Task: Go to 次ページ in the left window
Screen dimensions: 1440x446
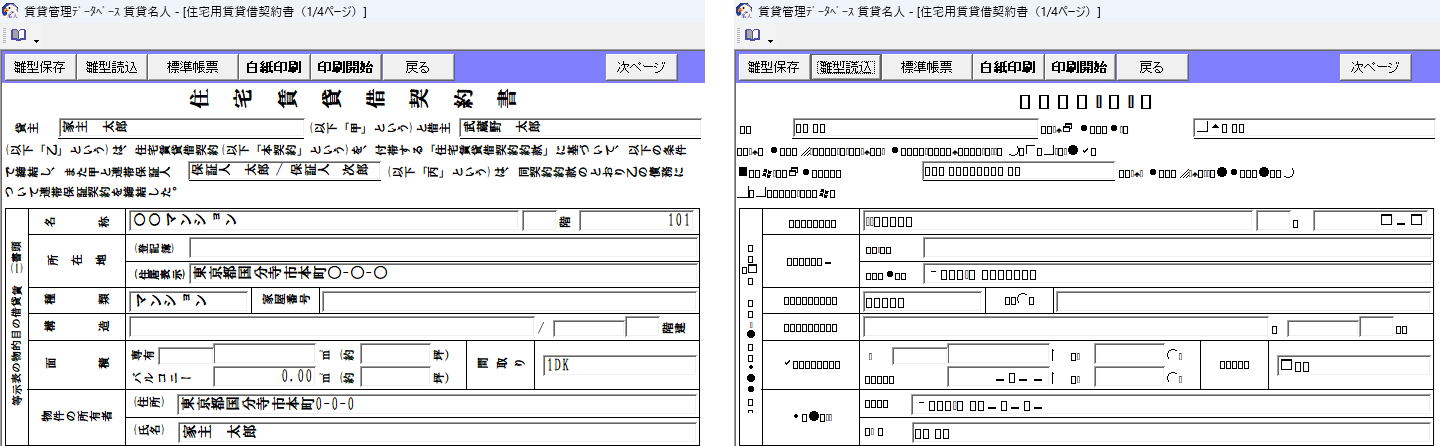Action: (641, 68)
